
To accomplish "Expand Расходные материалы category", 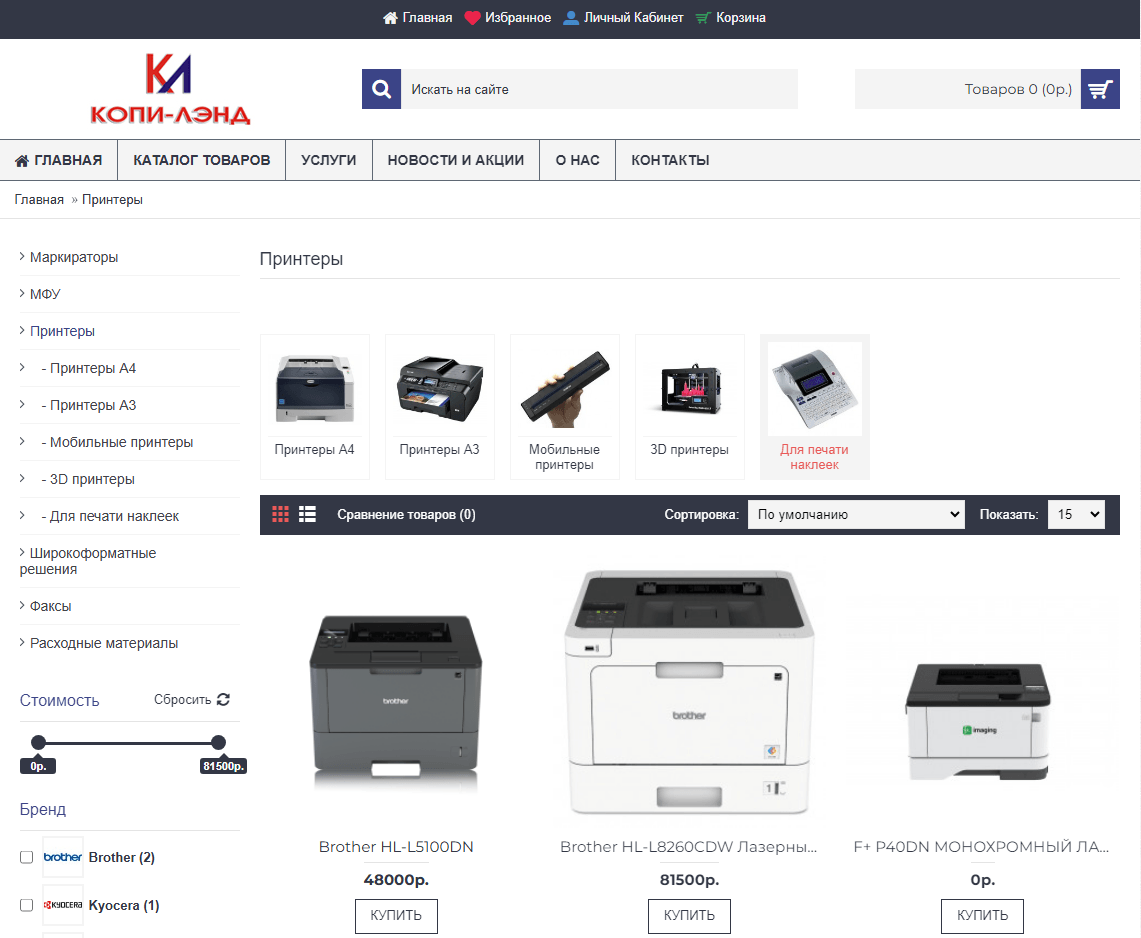I will click(x=103, y=643).
